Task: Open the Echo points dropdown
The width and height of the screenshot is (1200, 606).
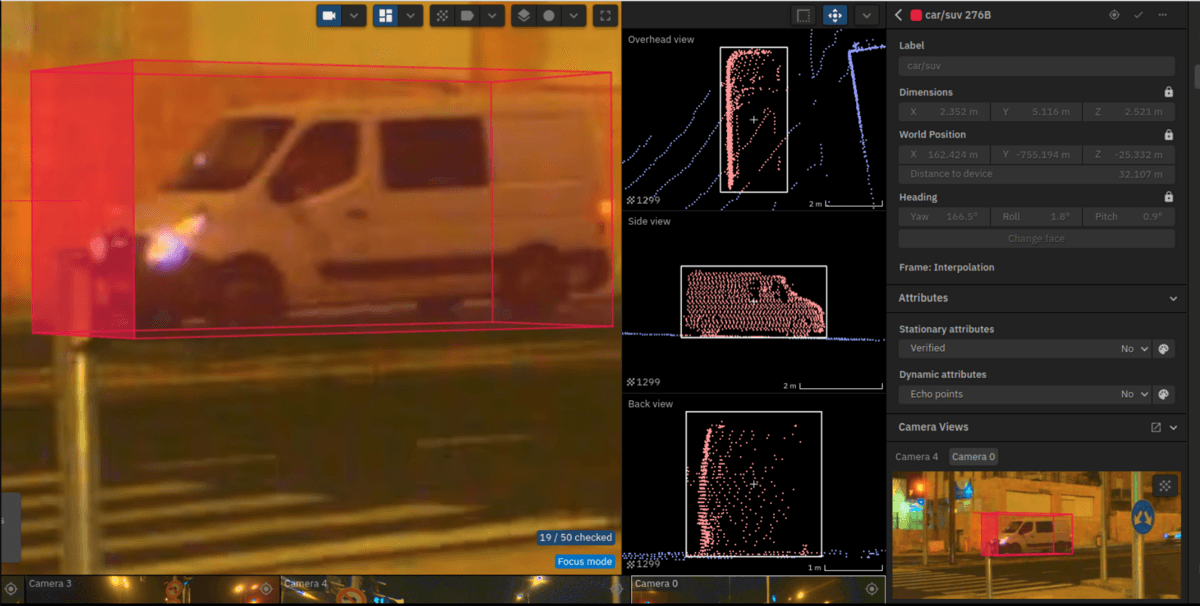Action: pyautogui.click(x=1134, y=394)
